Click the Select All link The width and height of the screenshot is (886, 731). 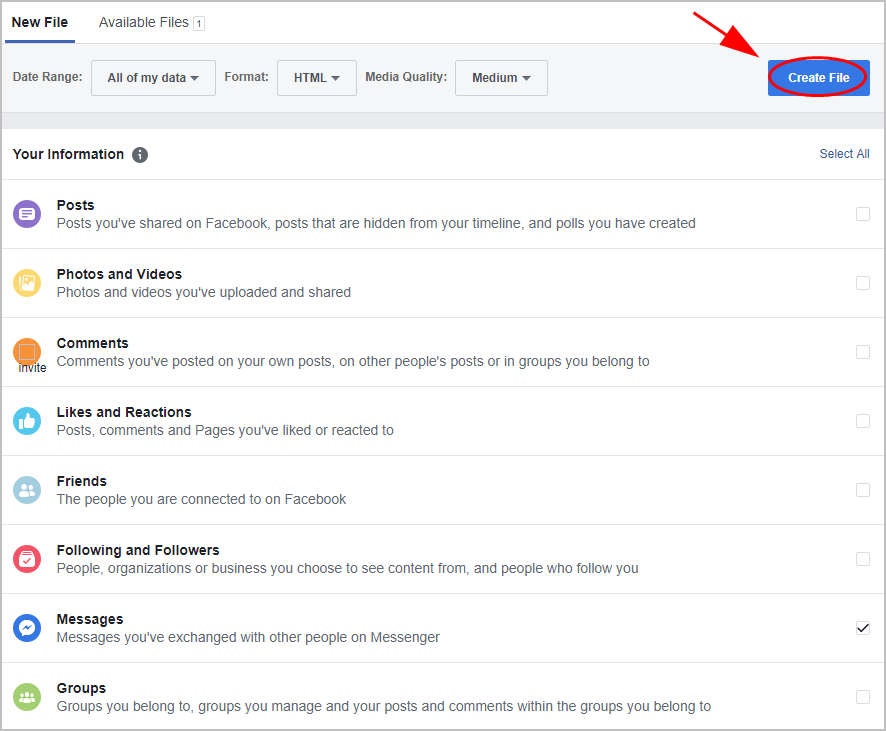(x=844, y=154)
